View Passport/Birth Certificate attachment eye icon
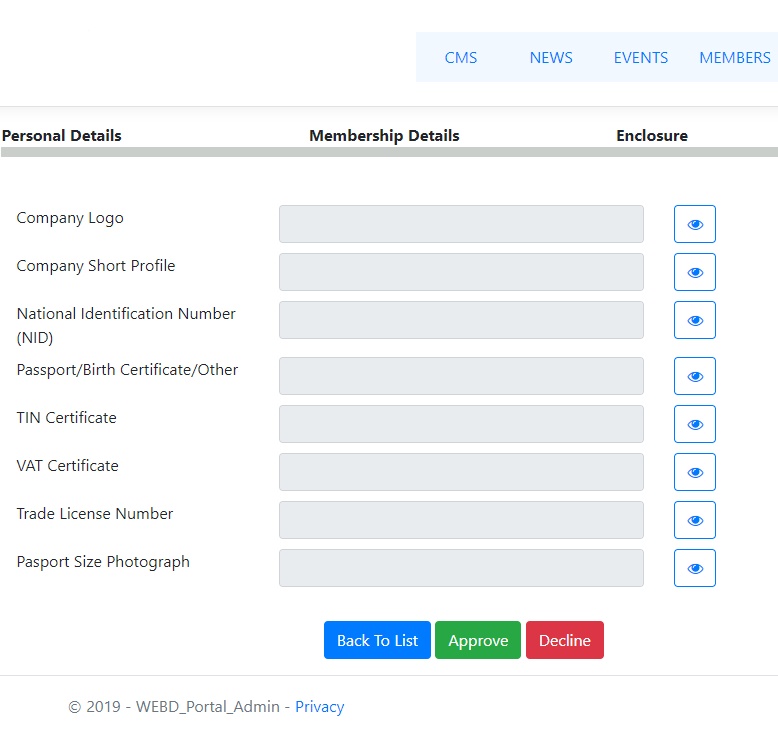This screenshot has height=734, width=778. [694, 376]
